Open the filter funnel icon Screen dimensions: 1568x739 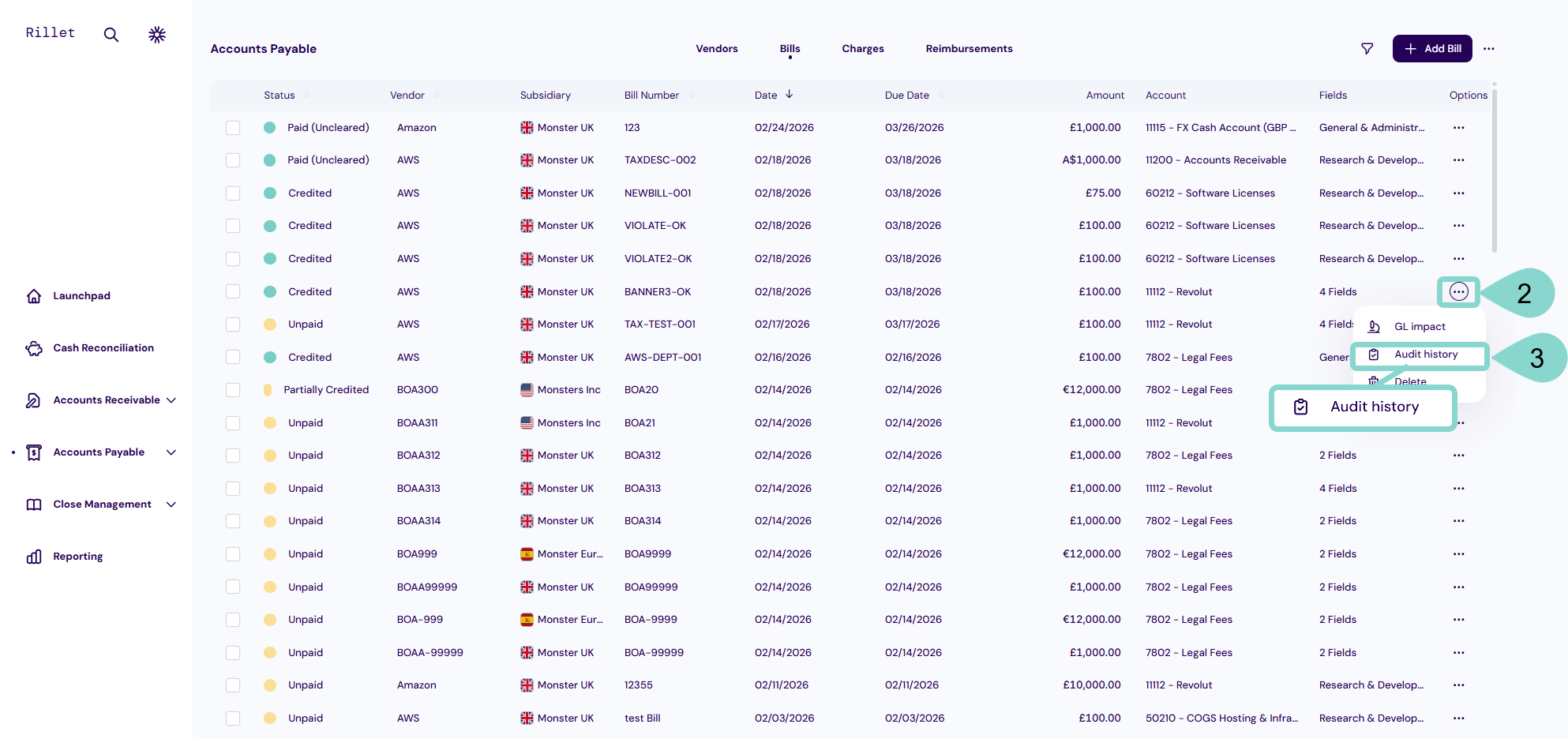click(x=1367, y=49)
